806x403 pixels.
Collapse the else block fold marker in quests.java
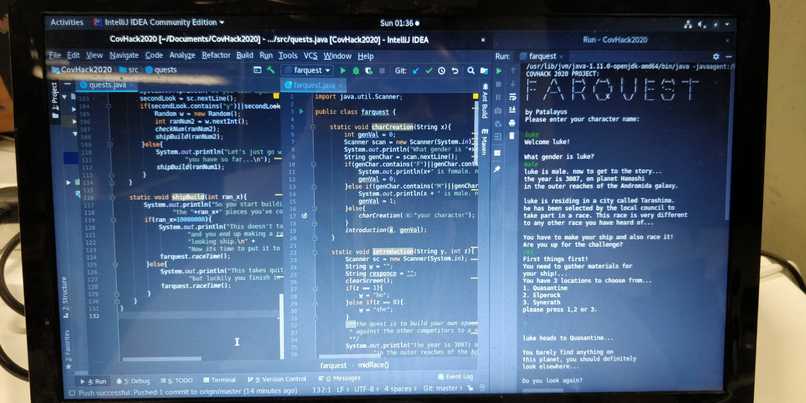point(109,145)
